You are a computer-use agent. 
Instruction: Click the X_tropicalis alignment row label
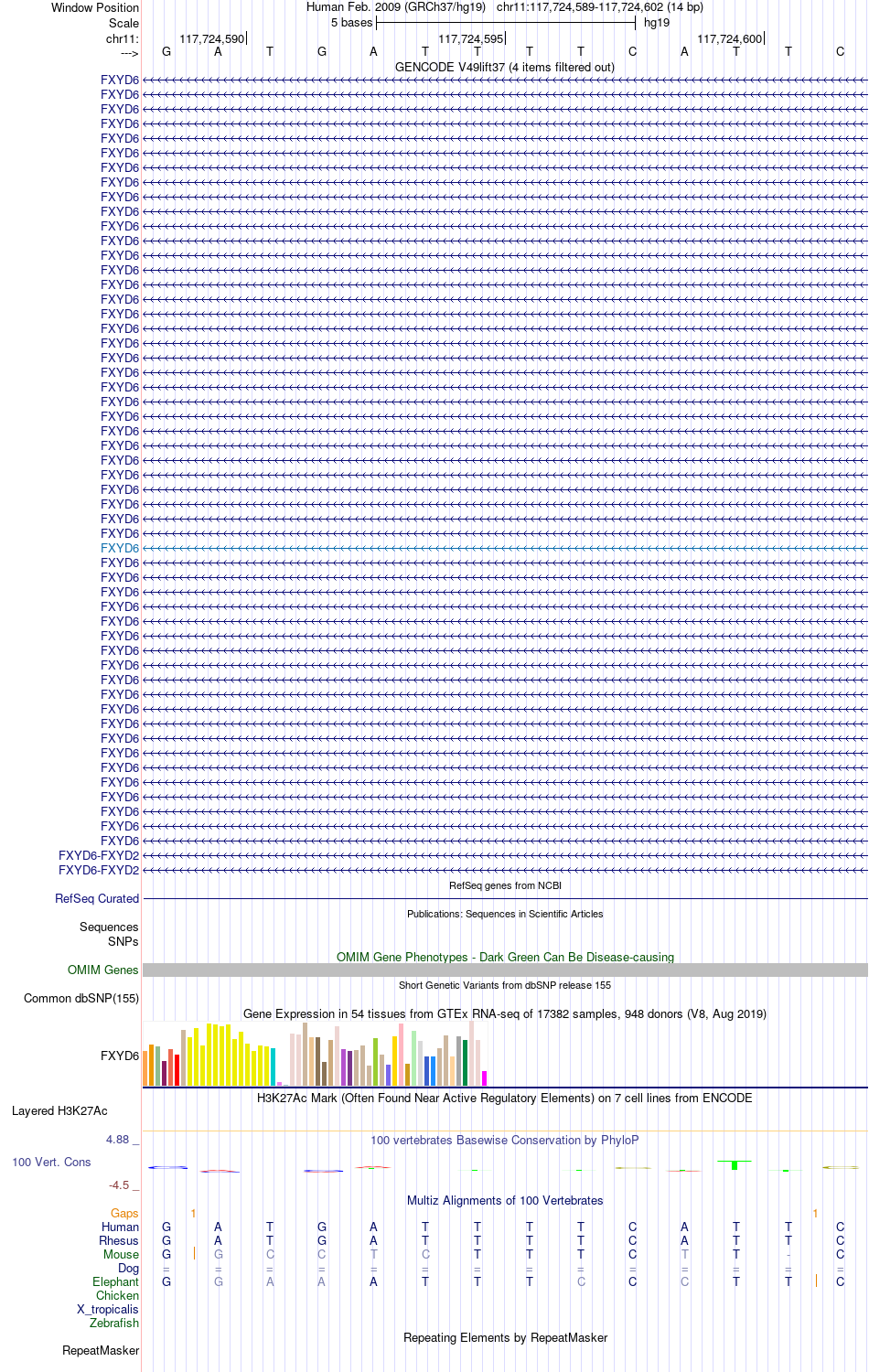(x=108, y=1309)
